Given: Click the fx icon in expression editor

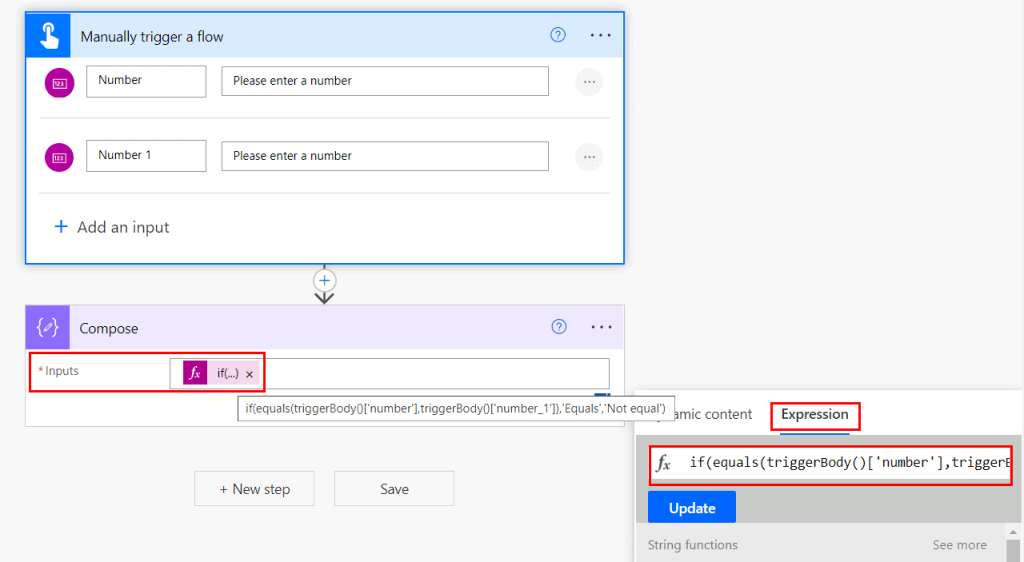Looking at the screenshot, I should pos(664,463).
